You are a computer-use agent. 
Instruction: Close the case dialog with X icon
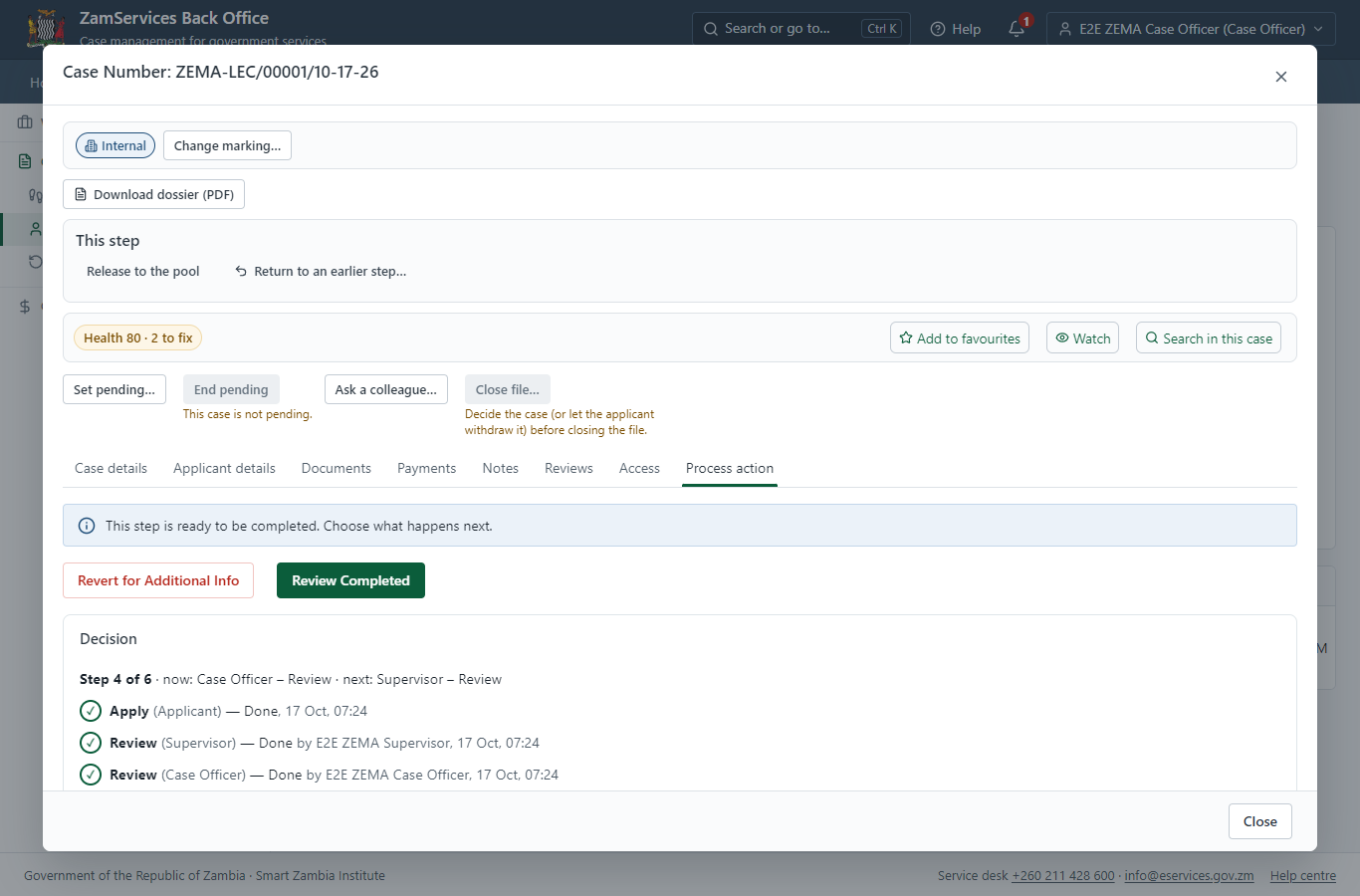pyautogui.click(x=1281, y=77)
